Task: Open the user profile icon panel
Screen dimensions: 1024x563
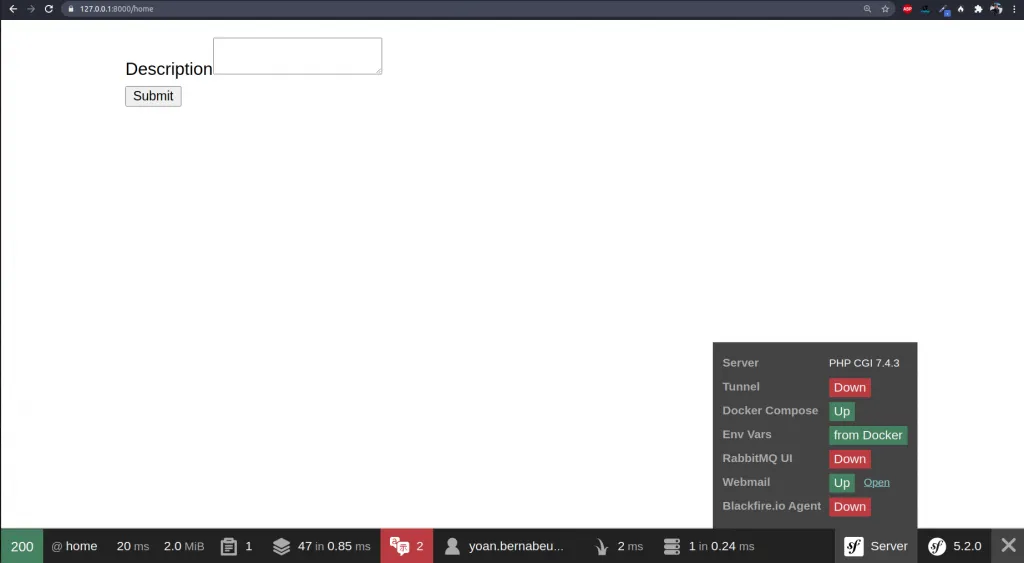Action: click(x=452, y=546)
